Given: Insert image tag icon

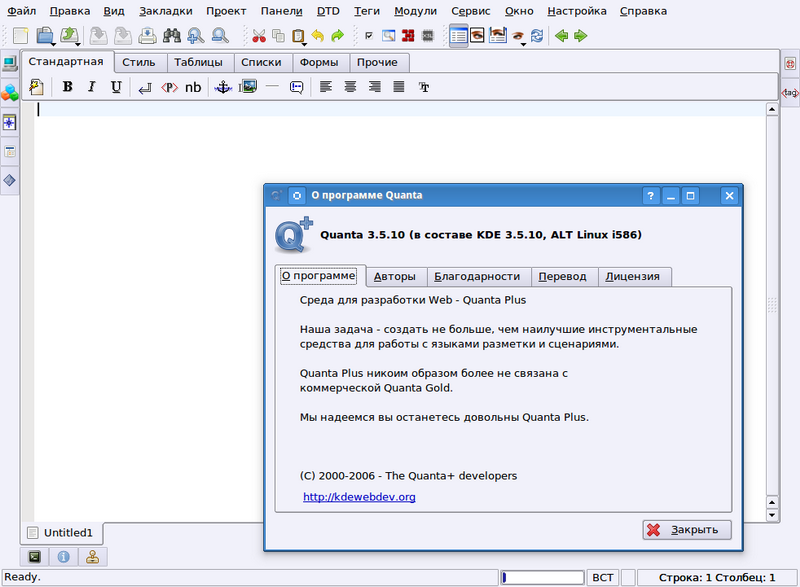Looking at the screenshot, I should click(x=248, y=86).
